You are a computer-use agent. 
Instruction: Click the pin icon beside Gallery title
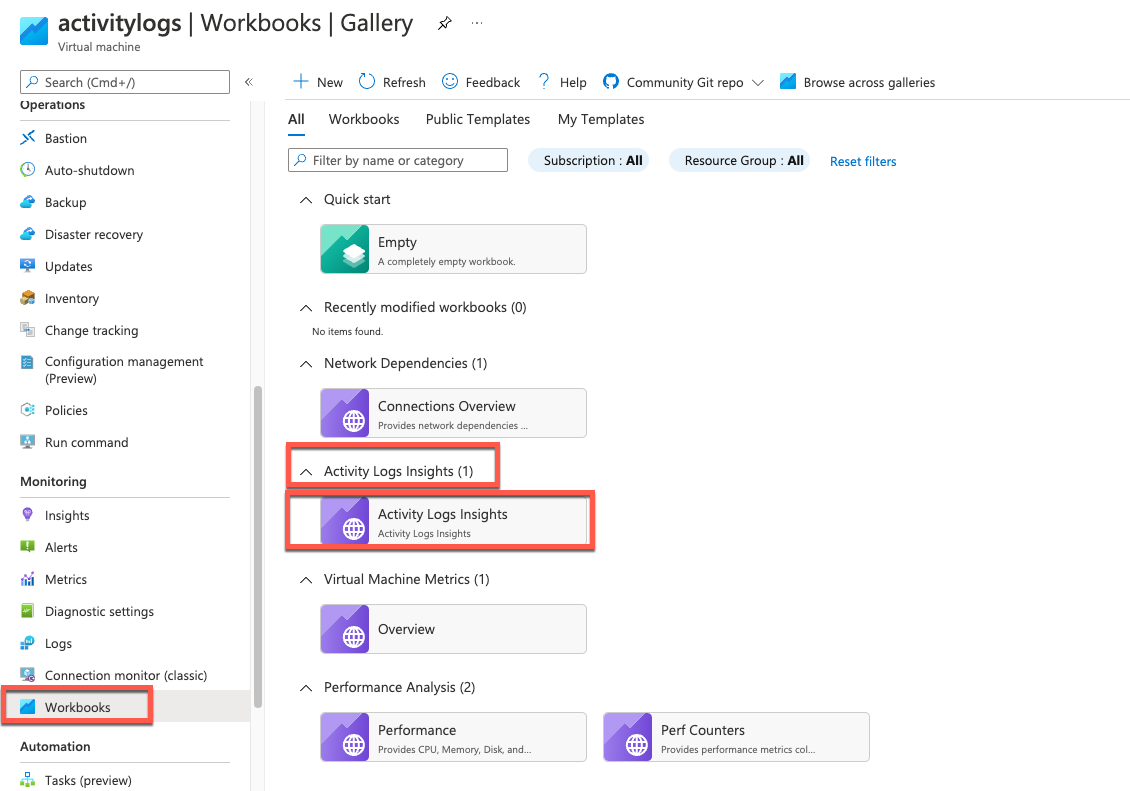pyautogui.click(x=444, y=24)
